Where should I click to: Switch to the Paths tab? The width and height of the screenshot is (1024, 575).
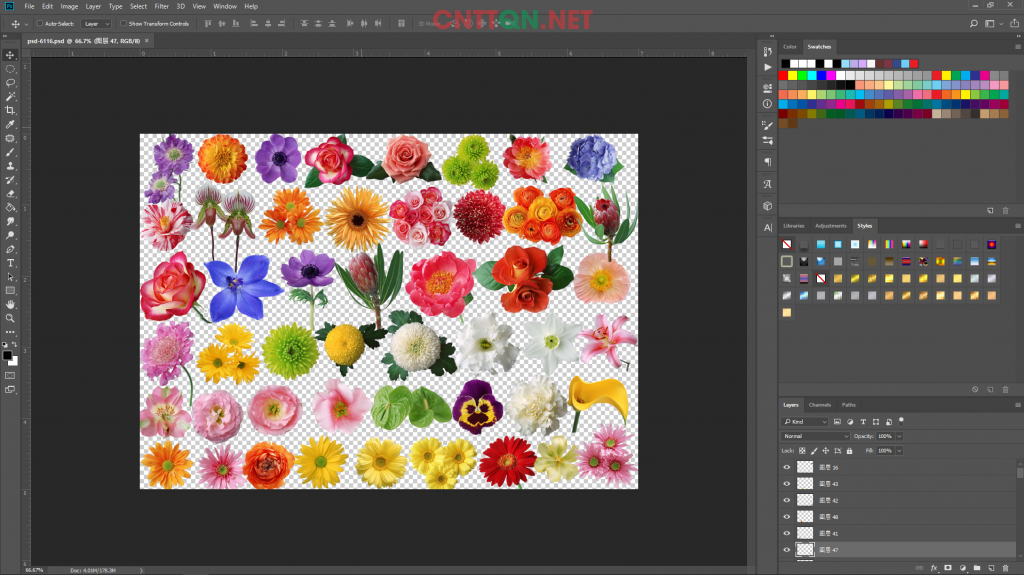click(x=848, y=405)
